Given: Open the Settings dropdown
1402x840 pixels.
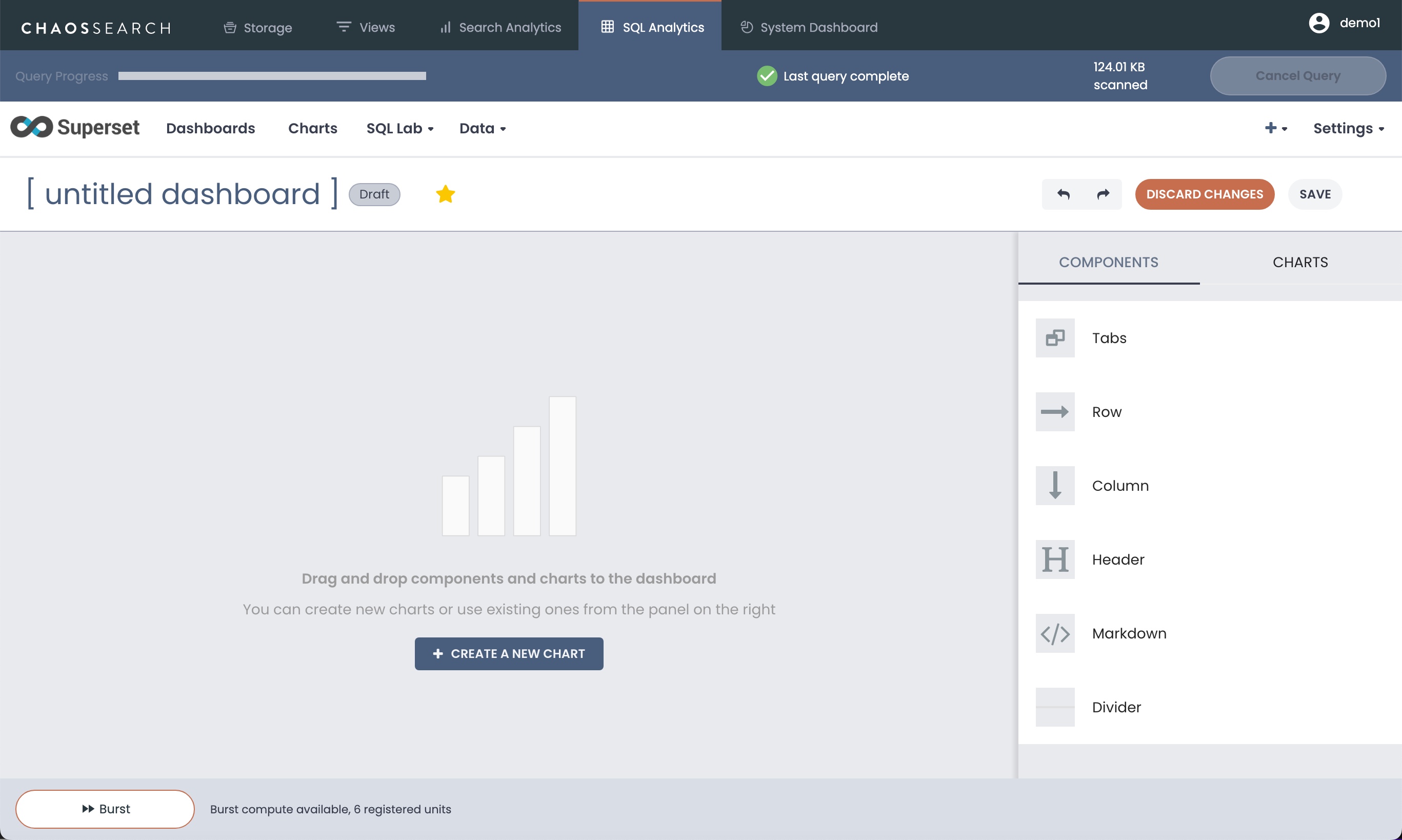Looking at the screenshot, I should coord(1348,129).
